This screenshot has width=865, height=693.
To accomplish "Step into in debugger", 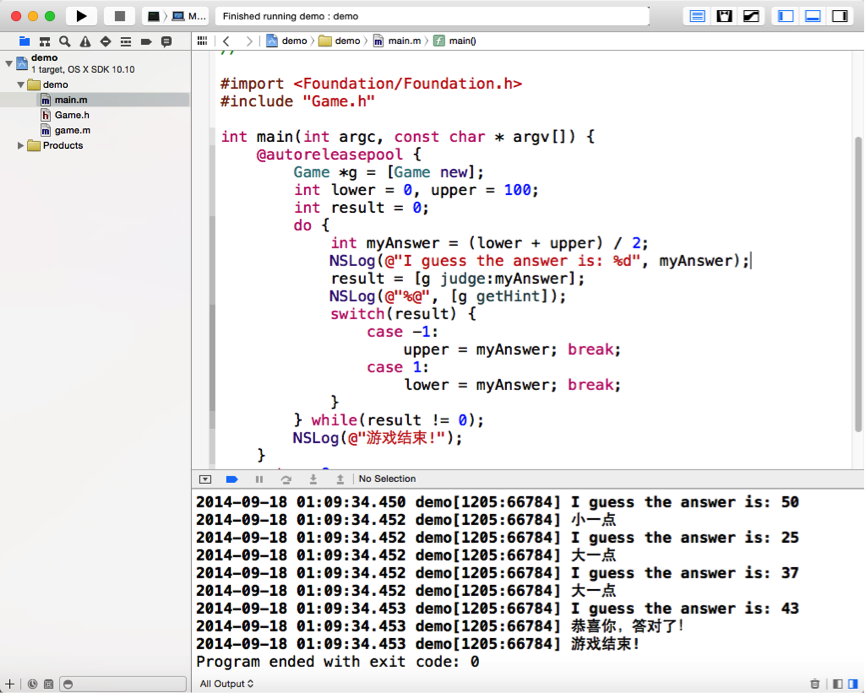I will 313,479.
